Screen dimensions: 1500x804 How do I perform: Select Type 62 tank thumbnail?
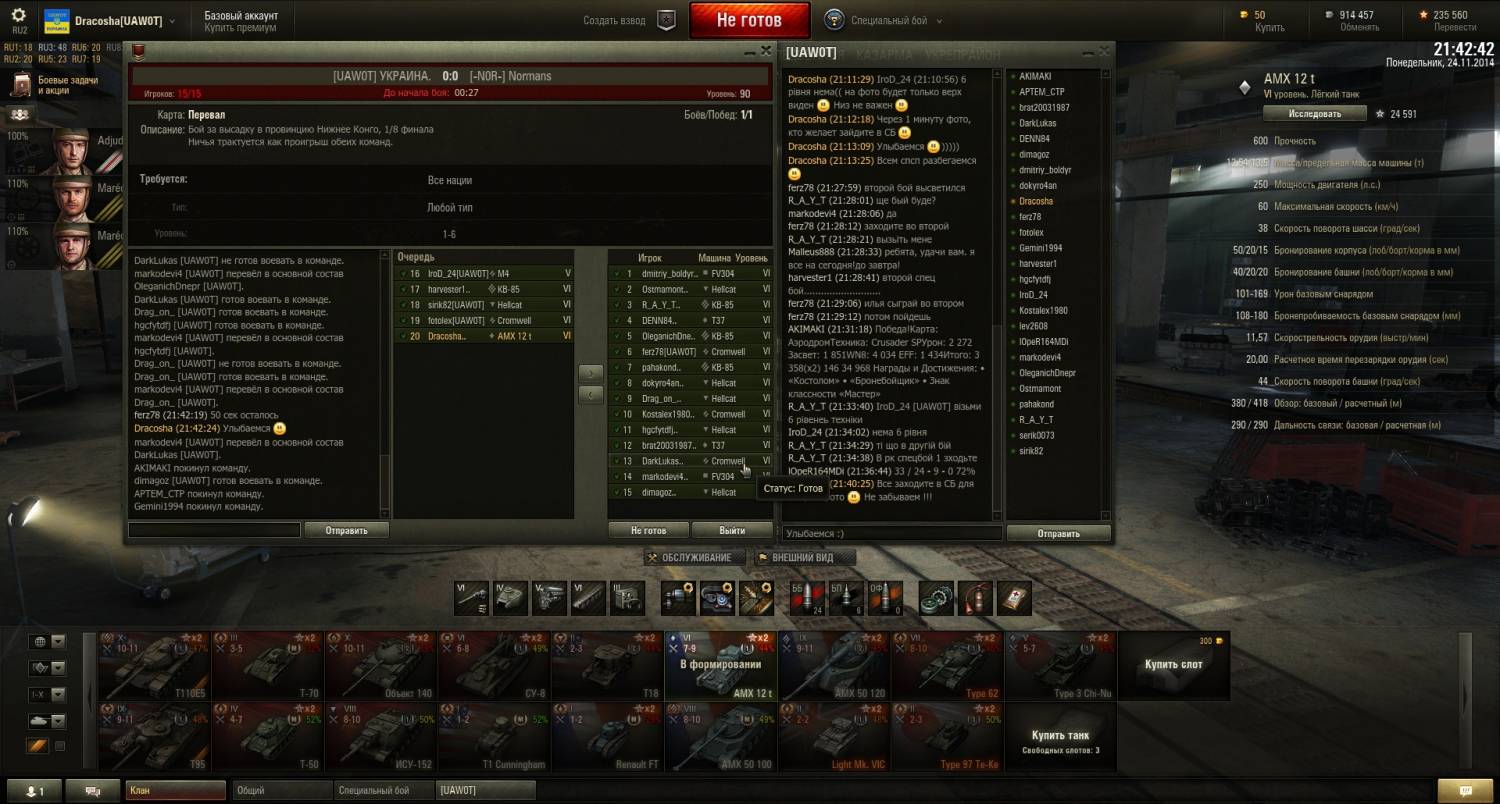[x=946, y=665]
